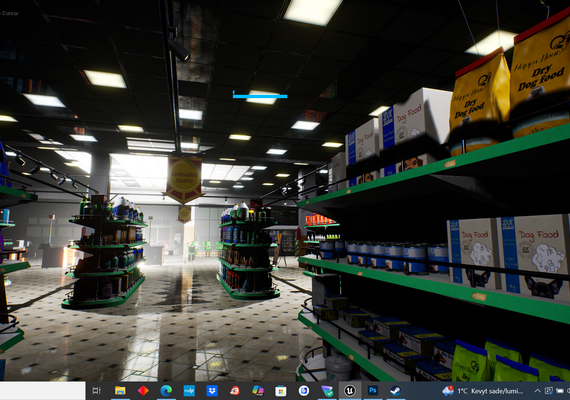Open the Steam taskbar icon
The width and height of the screenshot is (570, 400).
[396, 391]
